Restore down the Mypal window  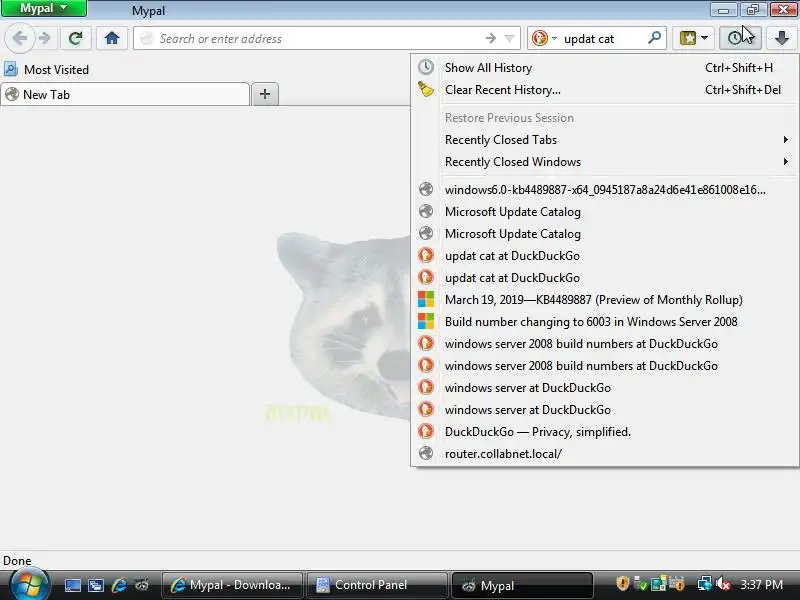tap(753, 9)
